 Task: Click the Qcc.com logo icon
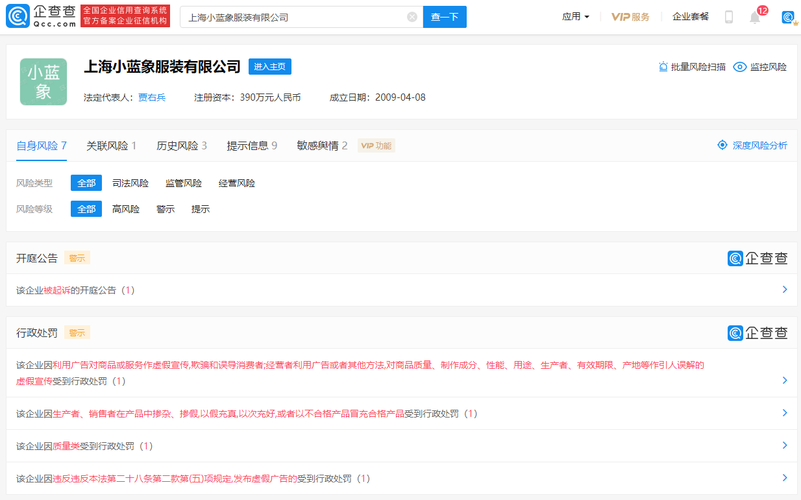point(17,16)
